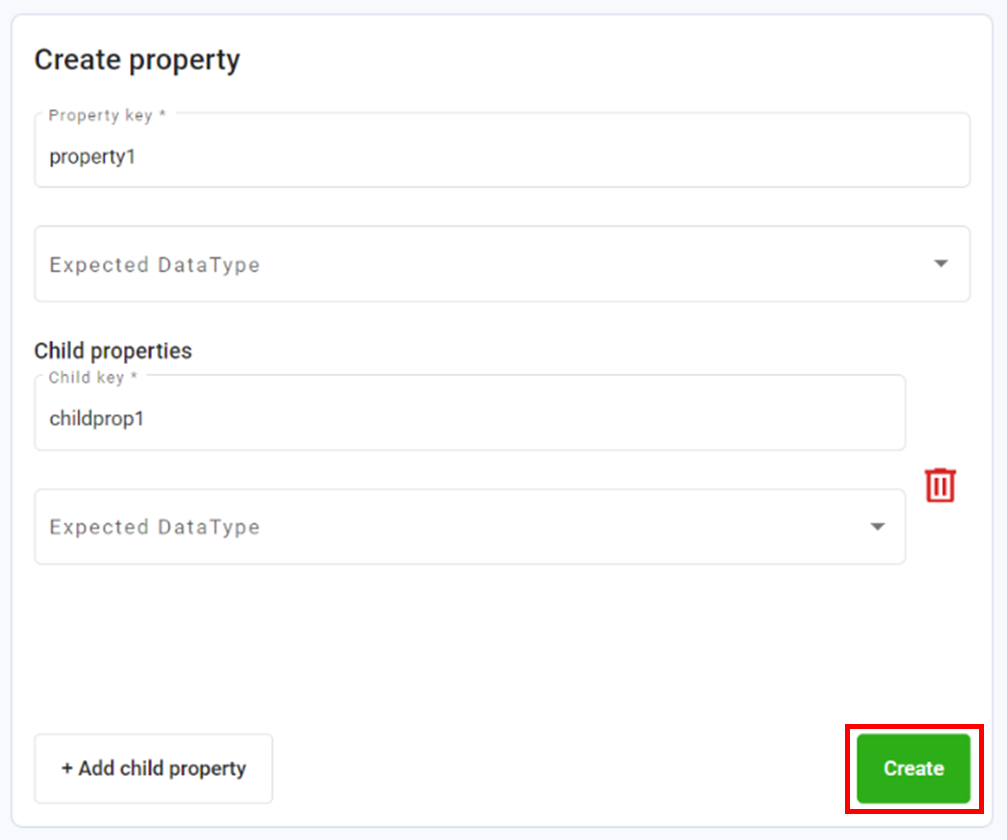Expand the child property's DataType selector arrow
This screenshot has width=1007, height=840.
pos(877,527)
